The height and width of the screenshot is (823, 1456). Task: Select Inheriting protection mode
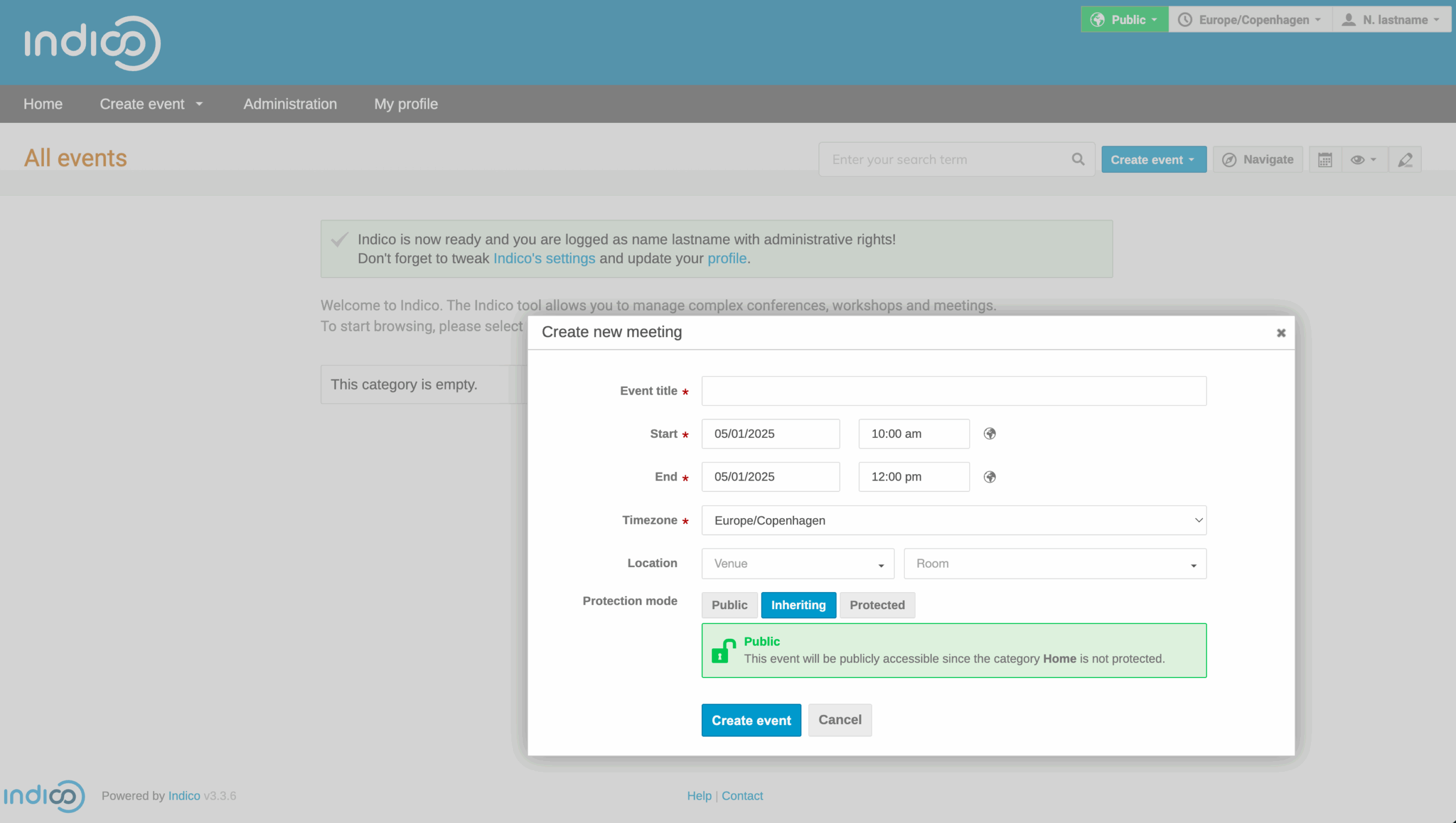click(798, 605)
